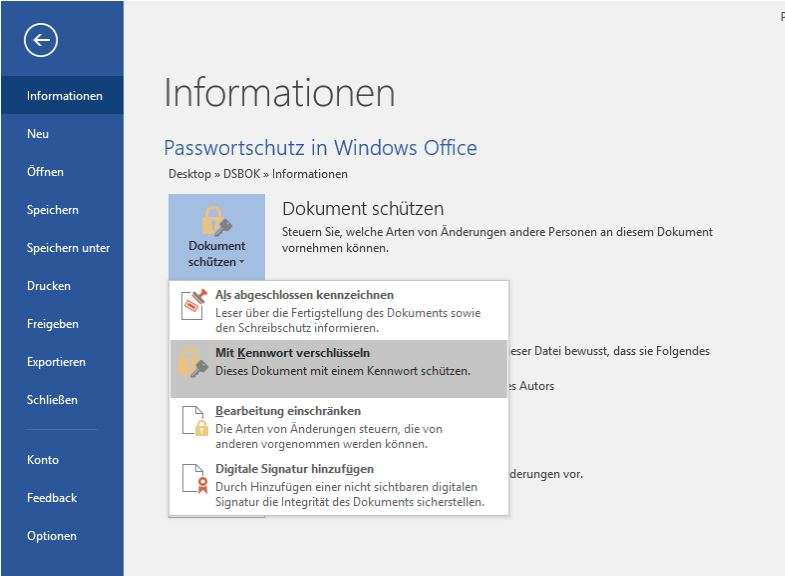Choose Bearbeitung einschränken
Image resolution: width=785 pixels, height=576 pixels.
click(x=339, y=427)
